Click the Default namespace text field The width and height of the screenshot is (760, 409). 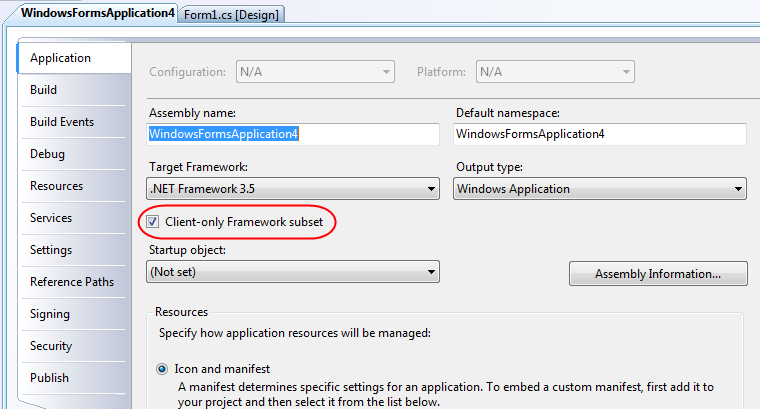pyautogui.click(x=600, y=134)
